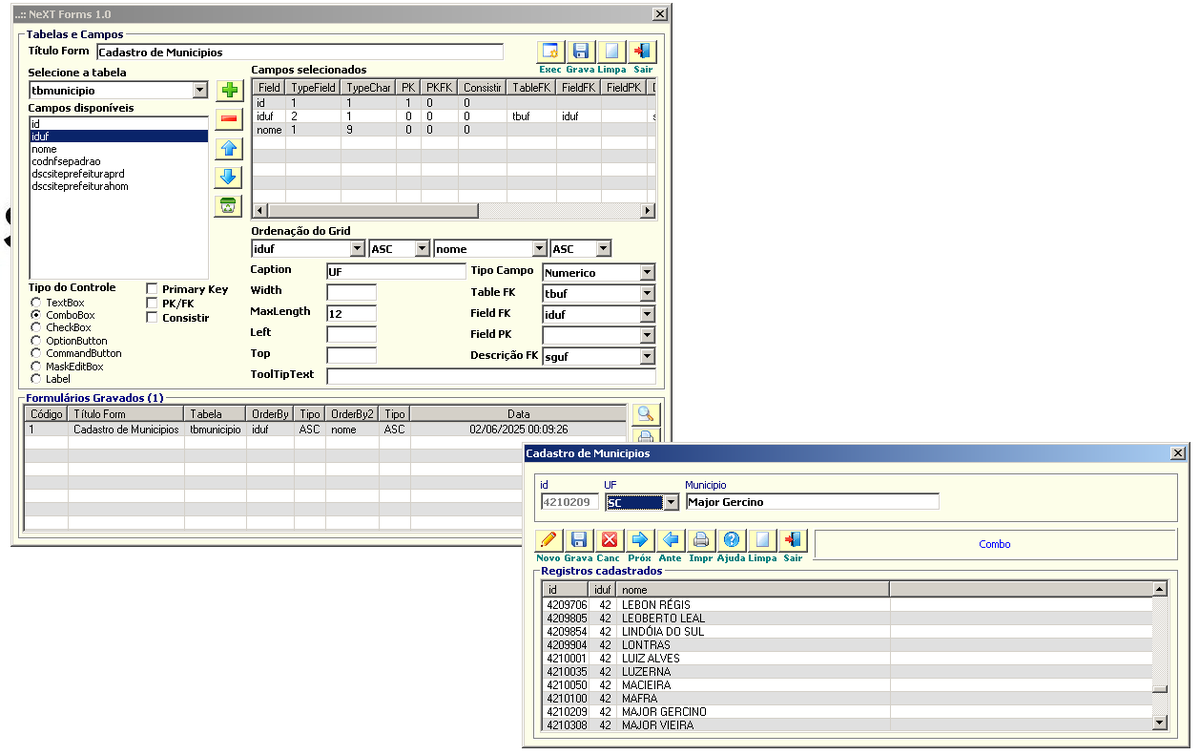Click the Data column header in saved forms
This screenshot has width=1200, height=755.
coord(518,414)
